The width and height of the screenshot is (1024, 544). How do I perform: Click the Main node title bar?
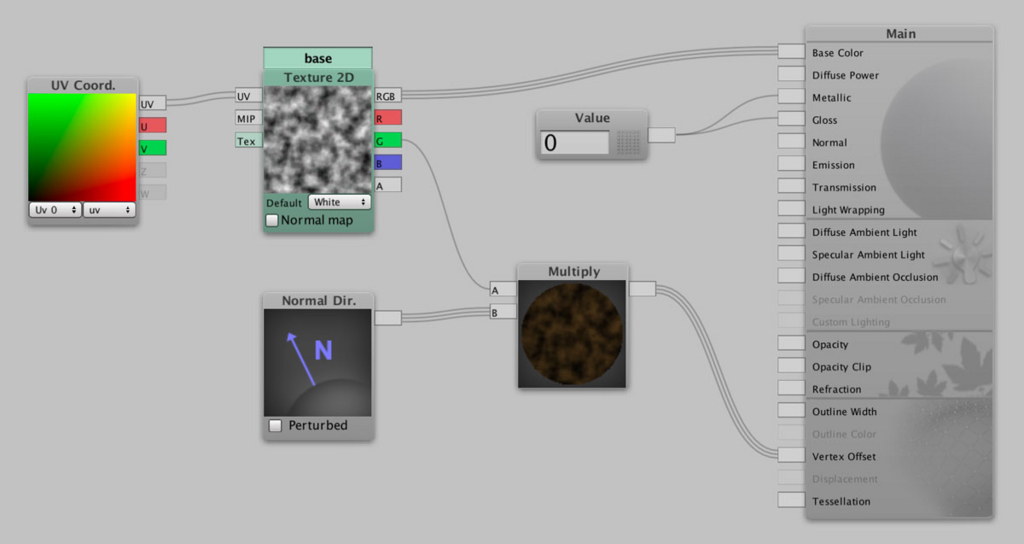900,34
